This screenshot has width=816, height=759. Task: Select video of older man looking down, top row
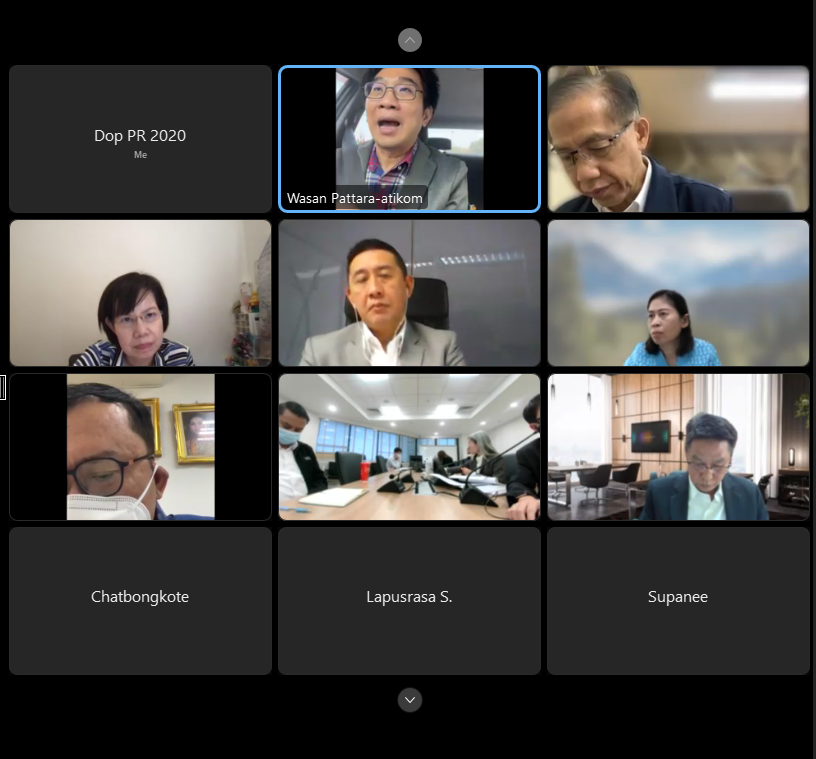678,138
